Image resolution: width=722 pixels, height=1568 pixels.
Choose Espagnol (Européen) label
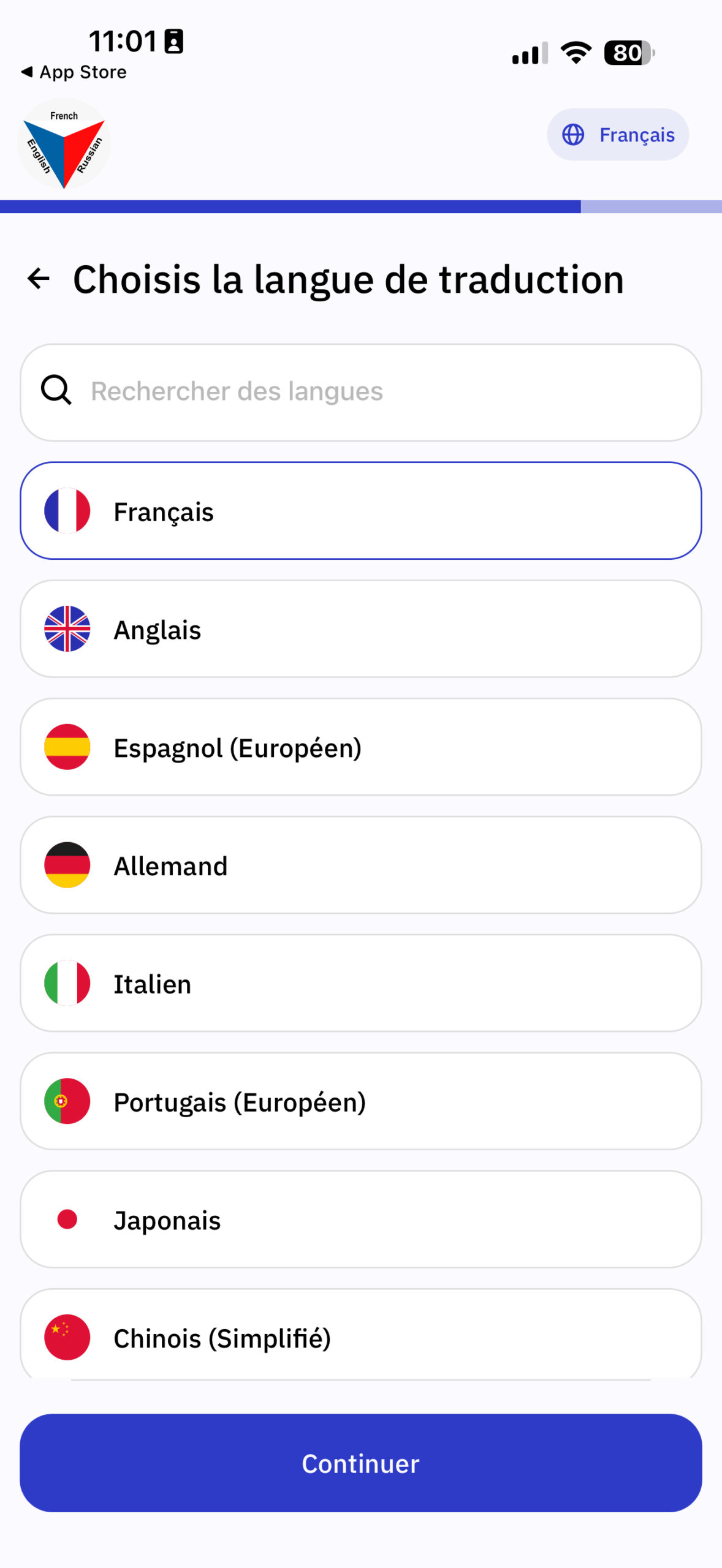click(x=237, y=748)
